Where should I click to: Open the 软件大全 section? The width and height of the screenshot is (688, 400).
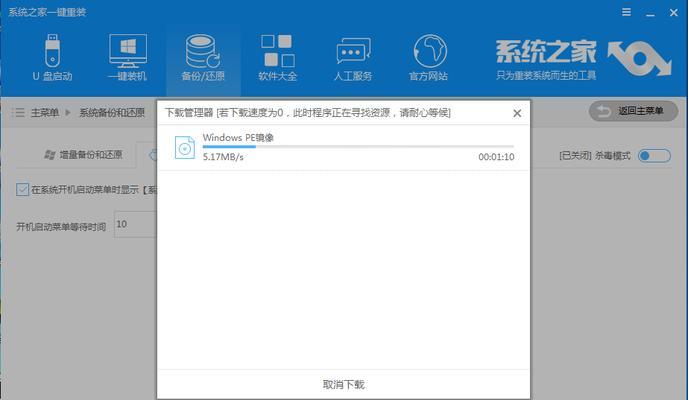[x=278, y=58]
